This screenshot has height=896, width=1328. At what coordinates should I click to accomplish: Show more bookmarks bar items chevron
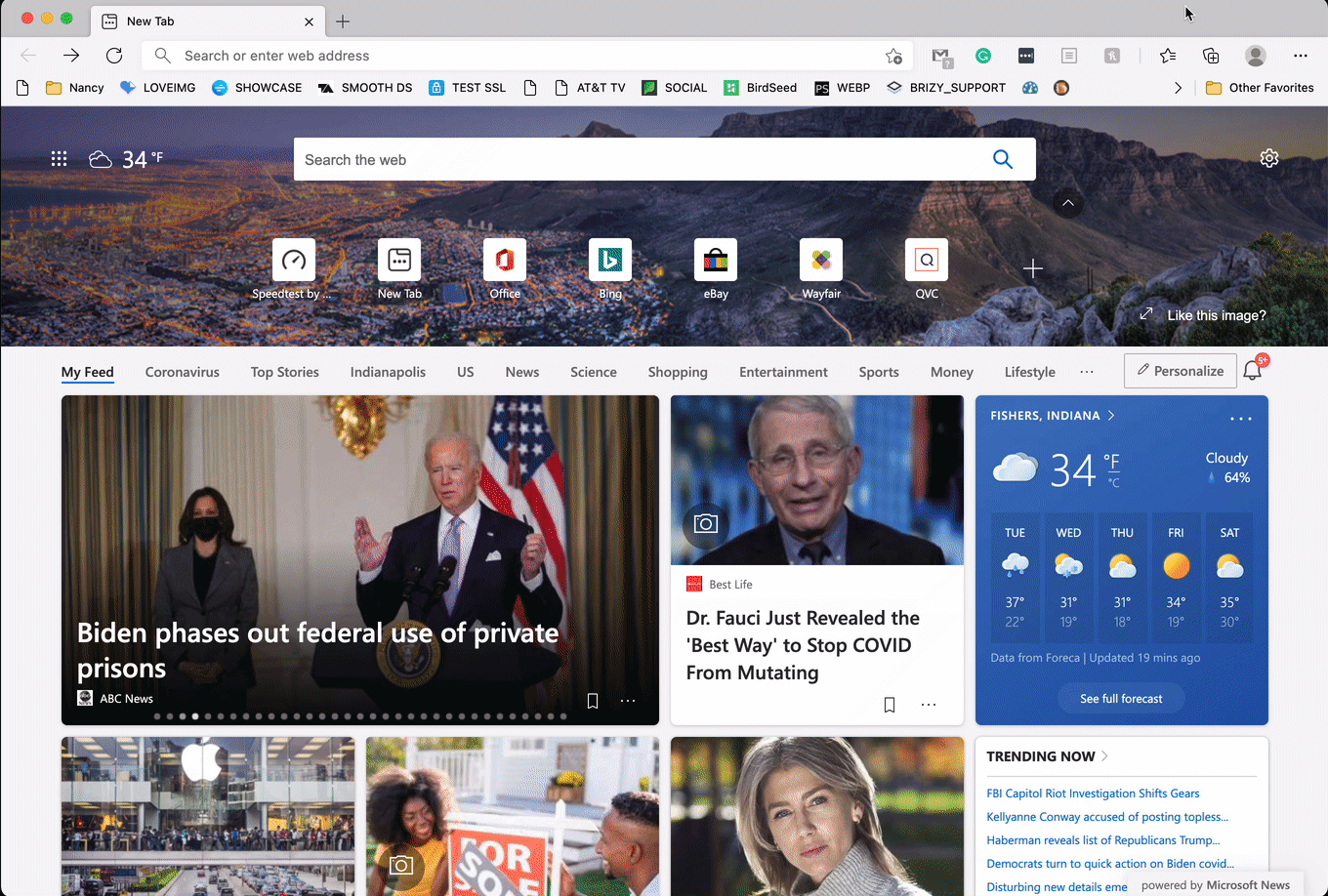[x=1178, y=88]
